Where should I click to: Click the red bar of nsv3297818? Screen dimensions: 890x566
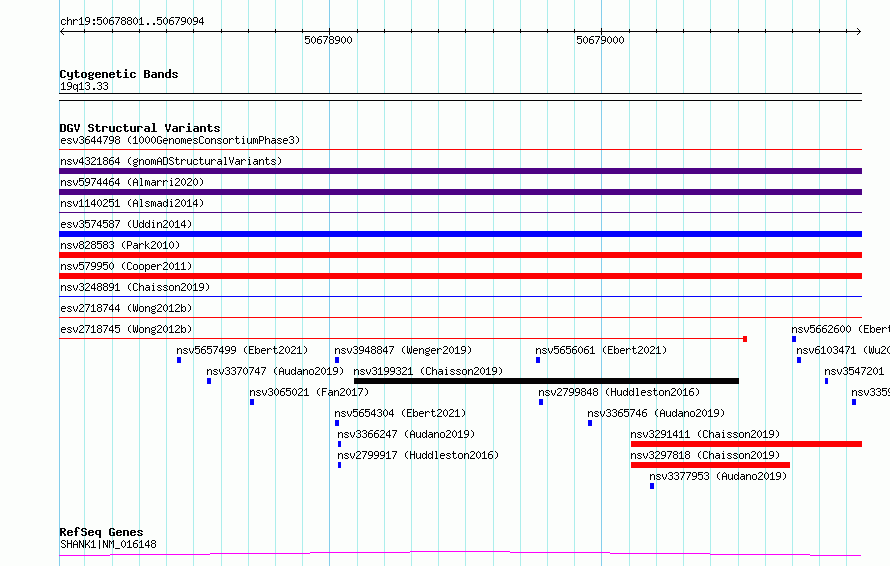(710, 465)
